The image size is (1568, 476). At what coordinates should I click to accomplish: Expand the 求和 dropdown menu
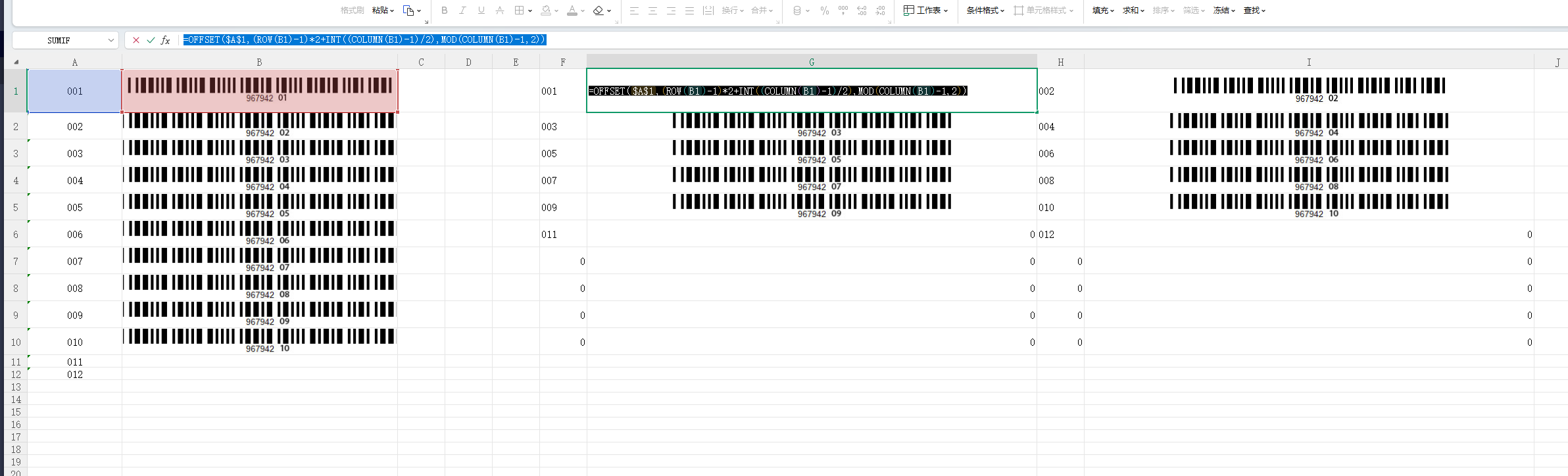pos(1133,11)
